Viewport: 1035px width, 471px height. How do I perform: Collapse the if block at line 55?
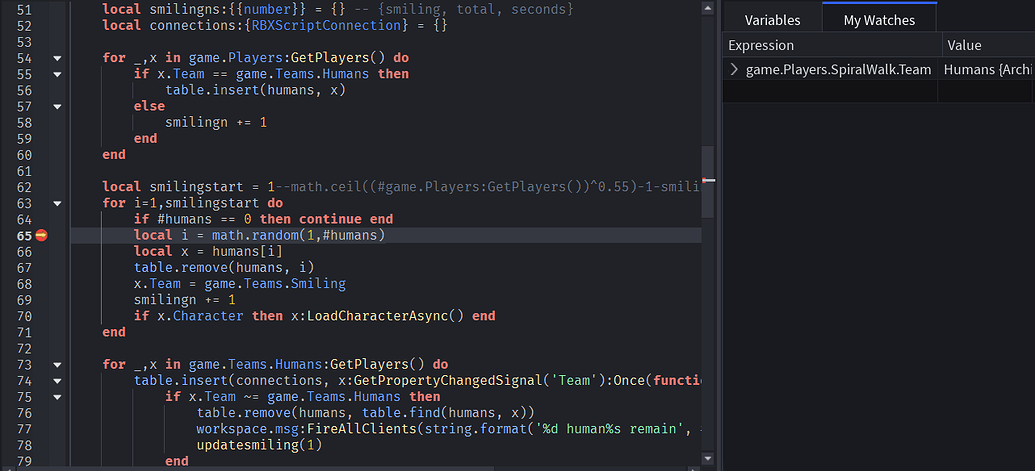[x=57, y=75]
